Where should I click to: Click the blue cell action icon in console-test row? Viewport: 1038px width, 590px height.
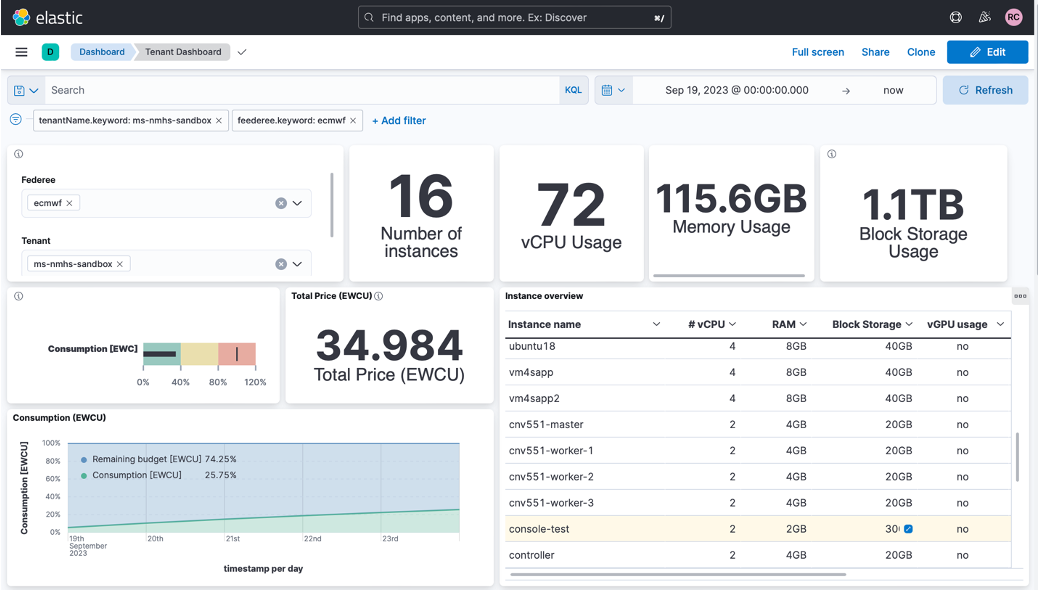coord(908,529)
